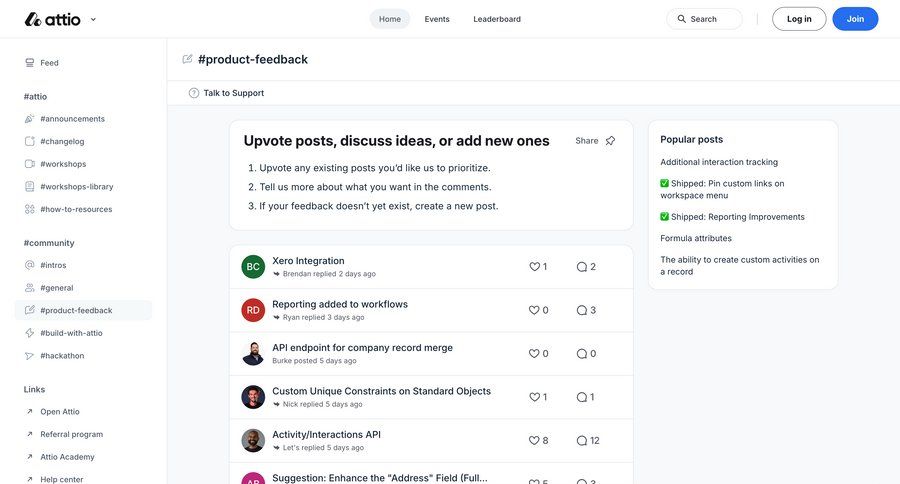Viewport: 900px width, 484px height.
Task: Open the Formula attributes popular post
Action: (696, 238)
